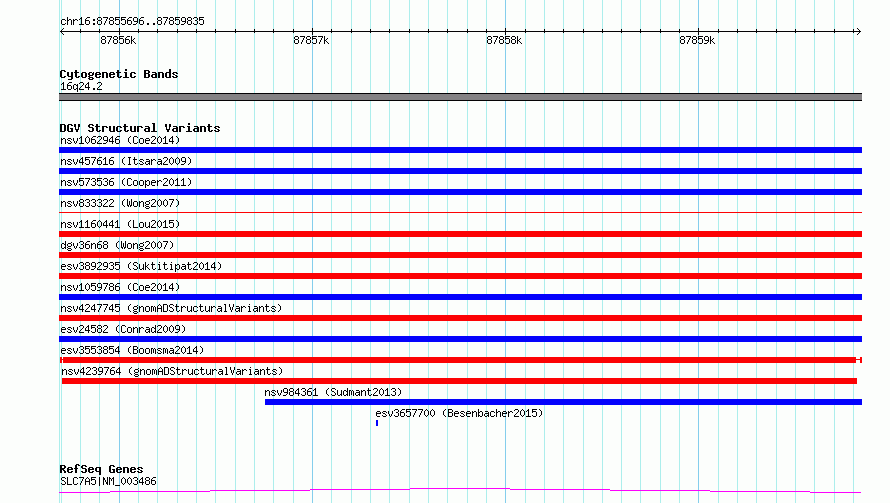Select nsv984361 (Sudmant2013) label
890x503 pixels.
tap(333, 392)
